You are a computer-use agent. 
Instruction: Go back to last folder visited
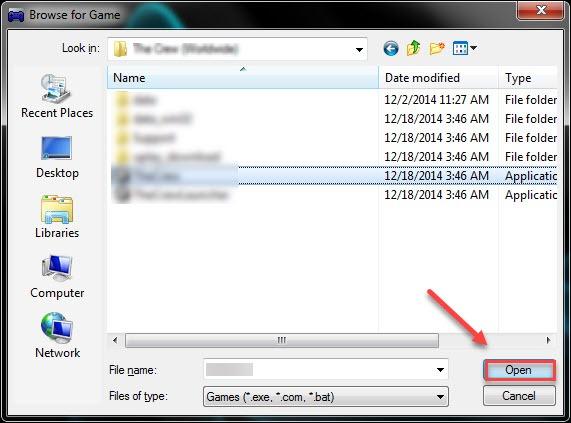(391, 48)
